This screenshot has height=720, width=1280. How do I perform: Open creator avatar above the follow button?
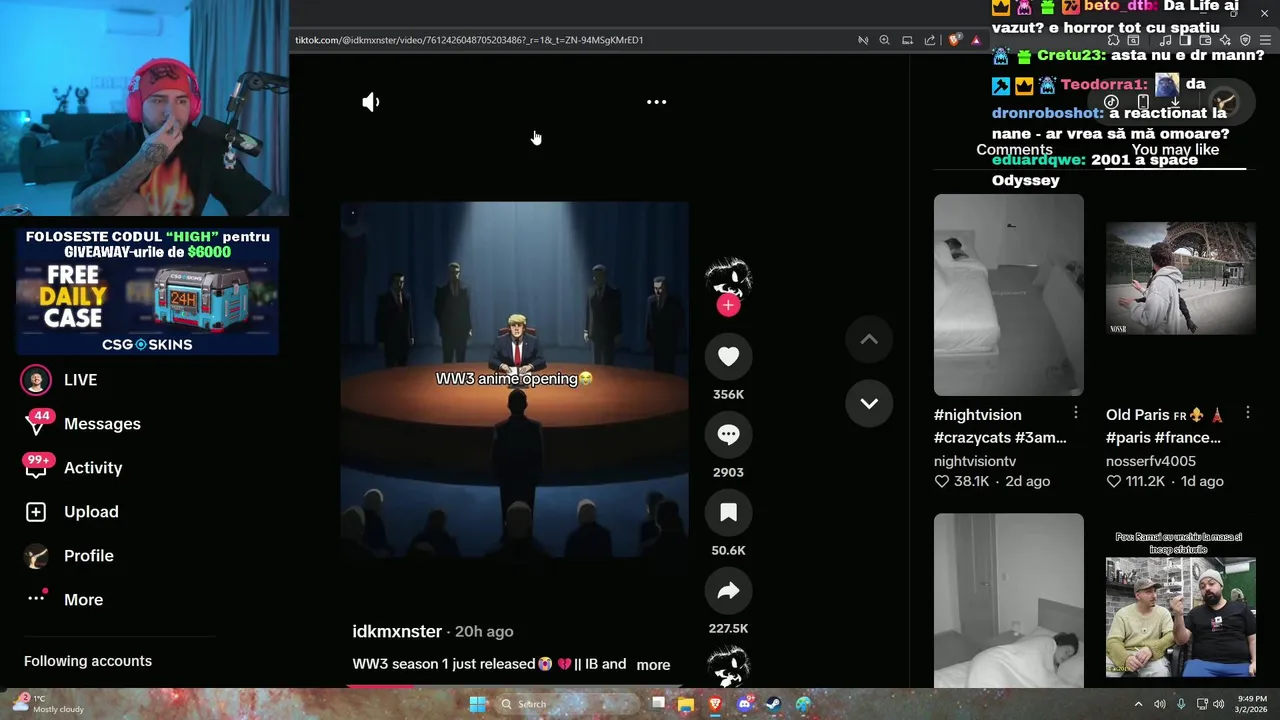point(728,276)
